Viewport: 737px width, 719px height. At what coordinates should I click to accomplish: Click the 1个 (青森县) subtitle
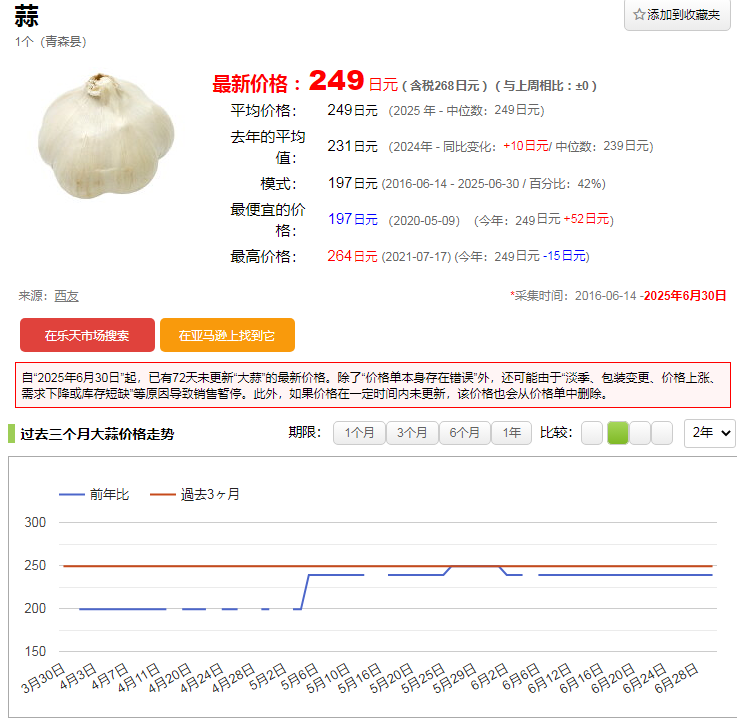[50, 42]
